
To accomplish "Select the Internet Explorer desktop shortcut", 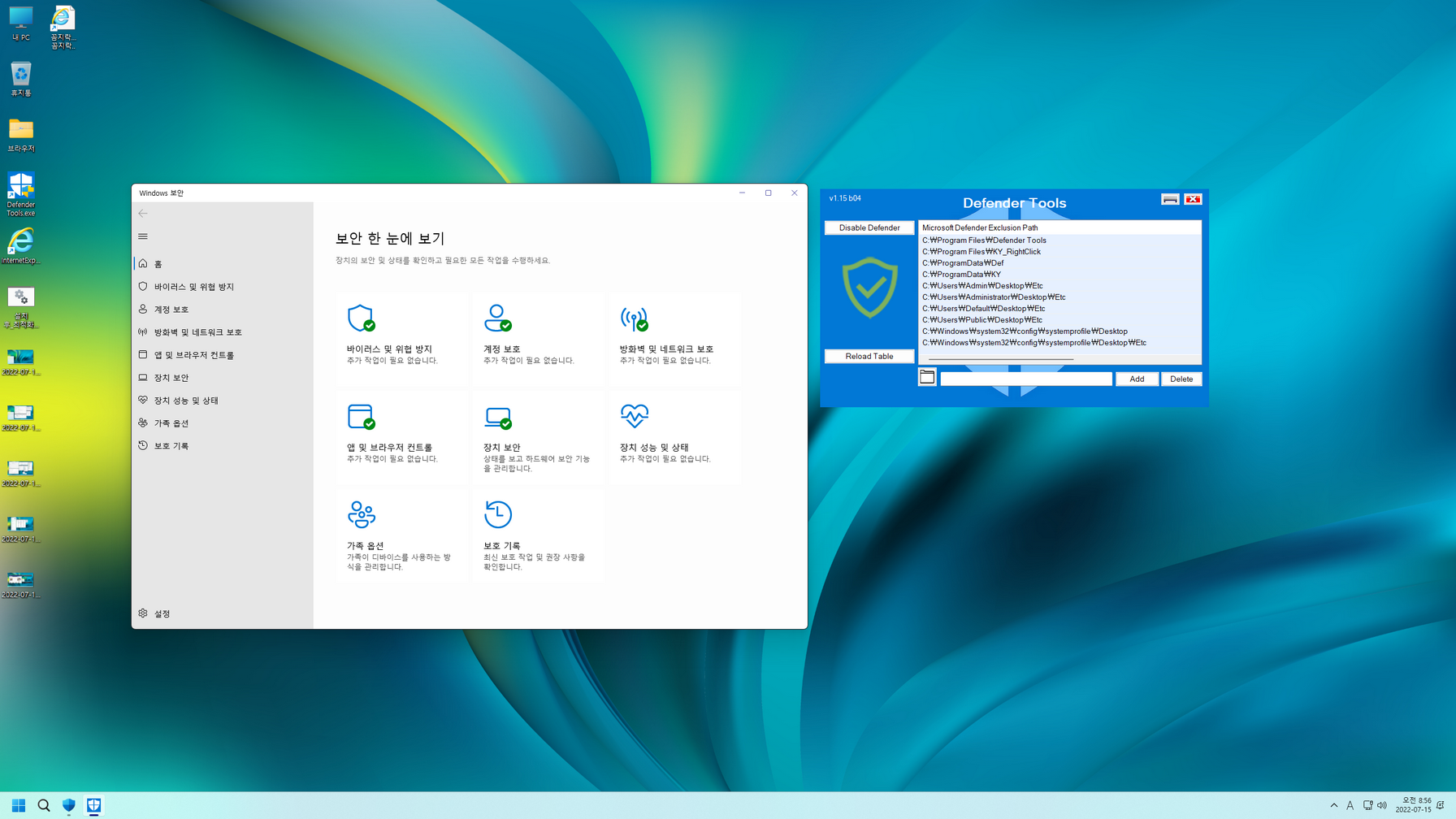I will pyautogui.click(x=20, y=246).
